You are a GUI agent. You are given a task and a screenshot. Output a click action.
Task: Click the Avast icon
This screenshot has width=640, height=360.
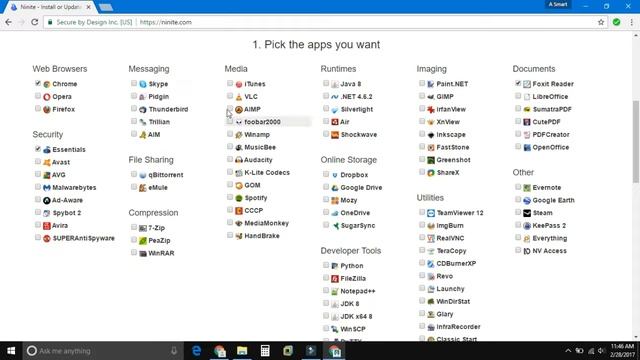coord(47,162)
